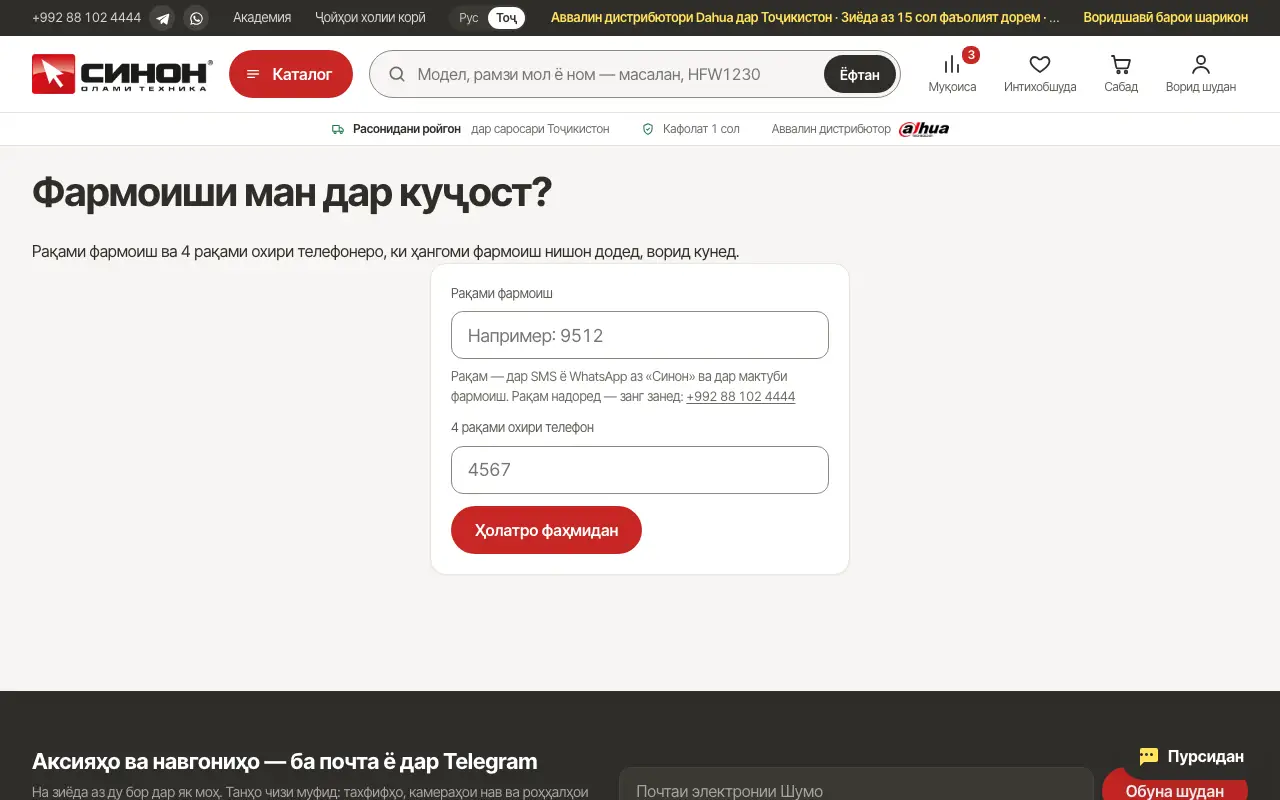Select the Тоҷ language option

click(507, 18)
